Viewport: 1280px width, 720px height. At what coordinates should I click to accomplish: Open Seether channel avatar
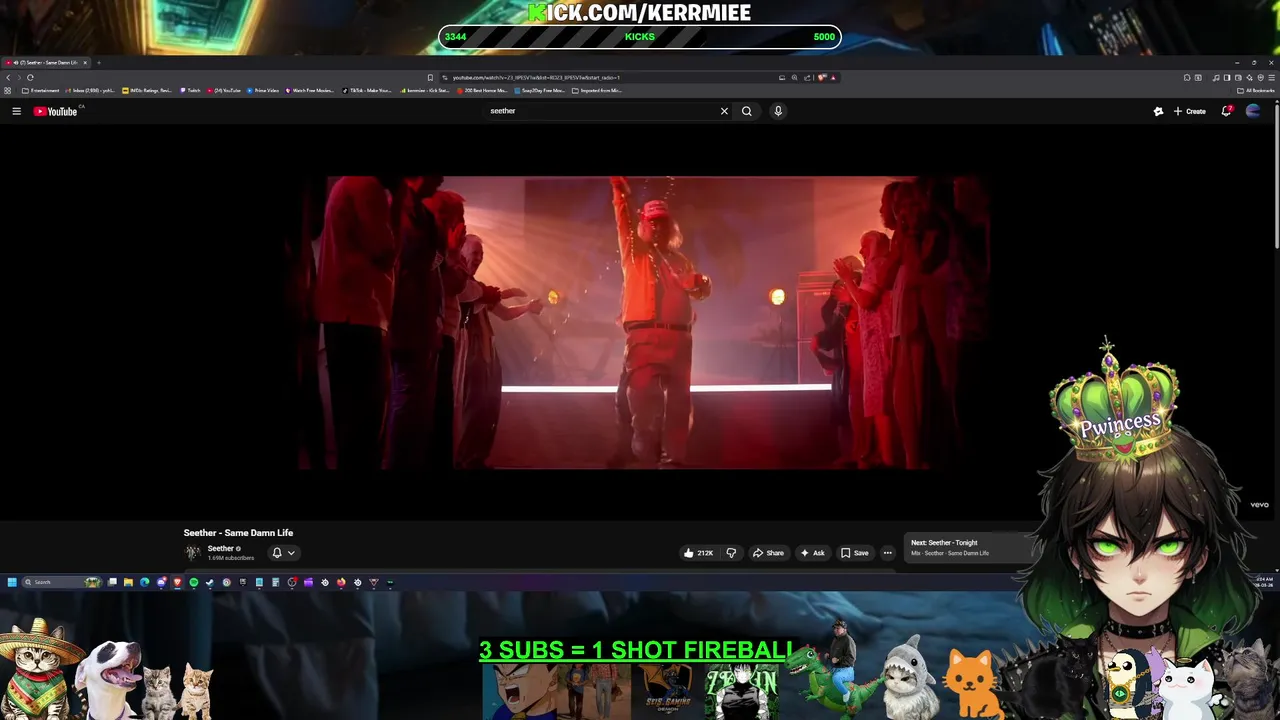click(192, 552)
